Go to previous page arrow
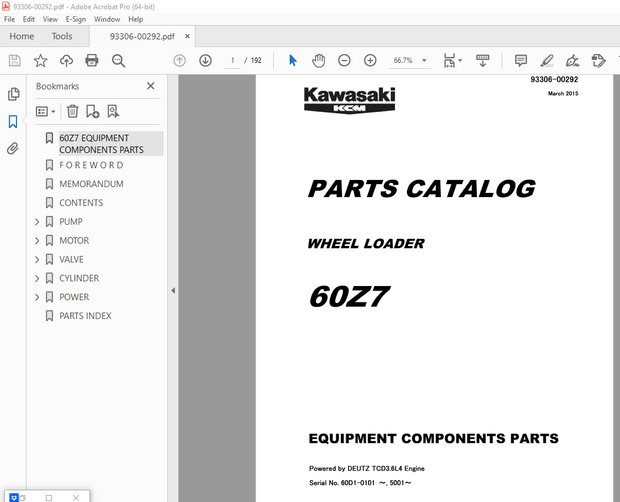This screenshot has width=620, height=502. (x=180, y=60)
